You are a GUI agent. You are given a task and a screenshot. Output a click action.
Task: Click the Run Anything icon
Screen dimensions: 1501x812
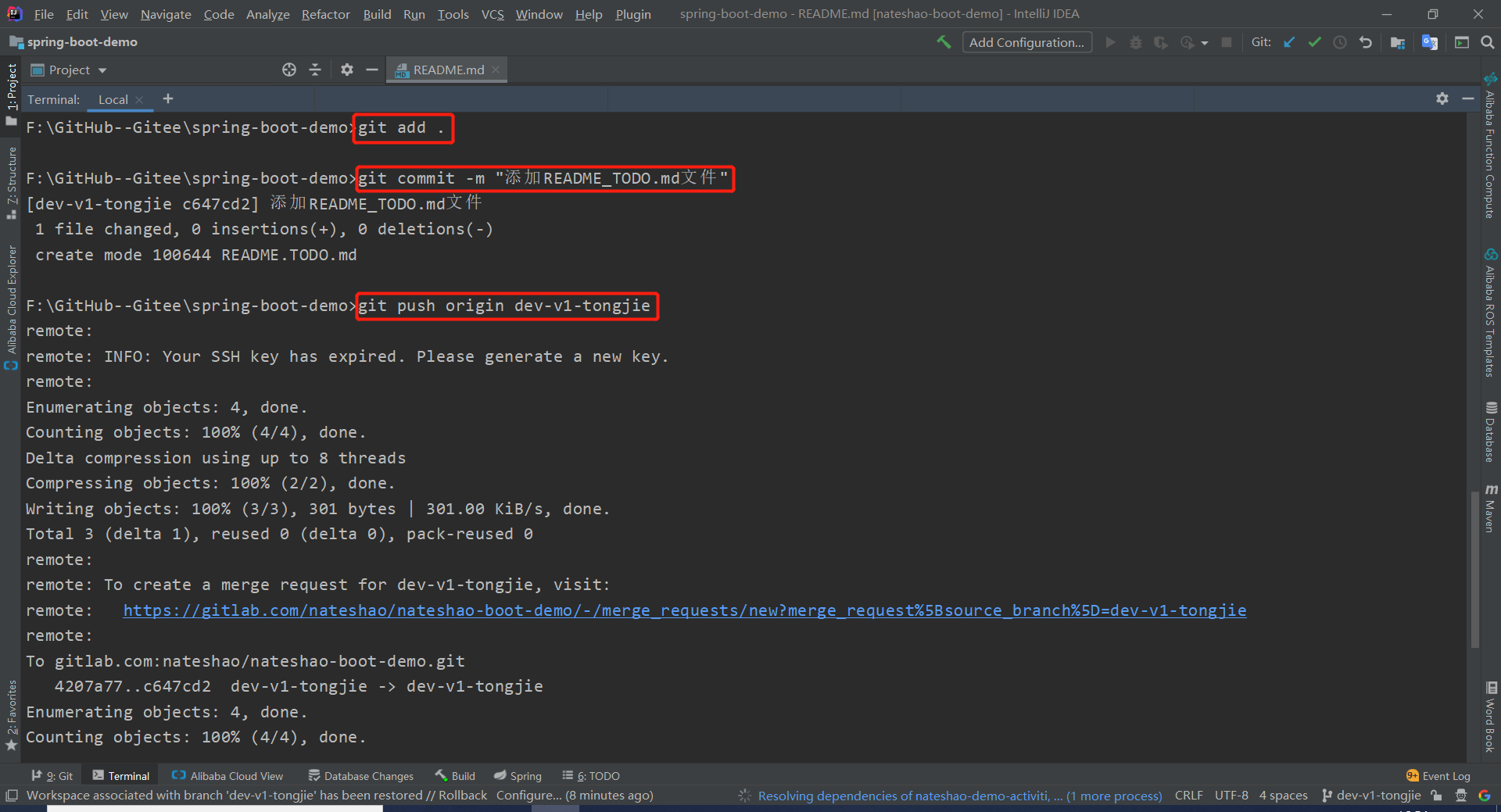click(x=1462, y=42)
